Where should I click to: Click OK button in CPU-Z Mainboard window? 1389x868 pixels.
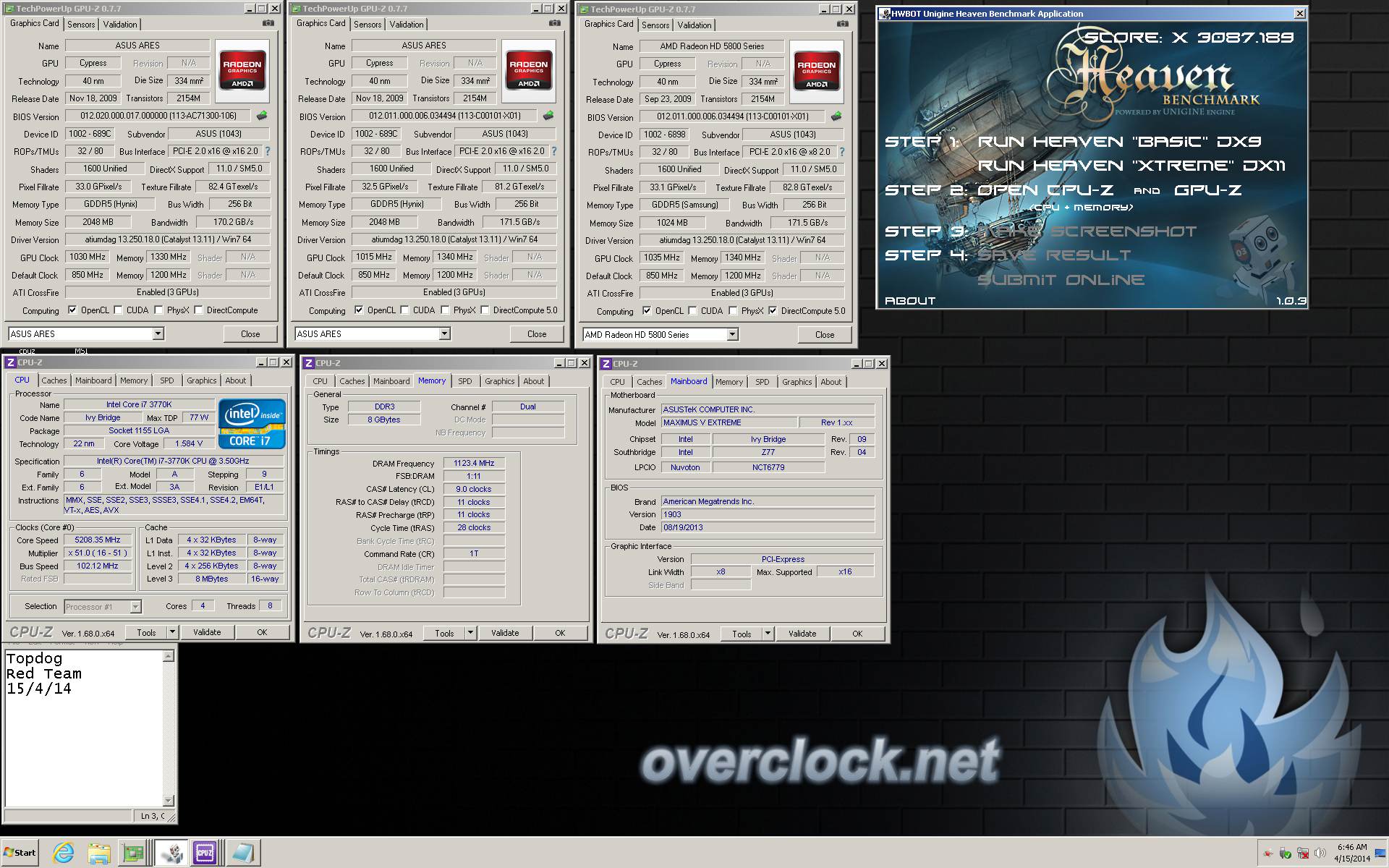857,634
